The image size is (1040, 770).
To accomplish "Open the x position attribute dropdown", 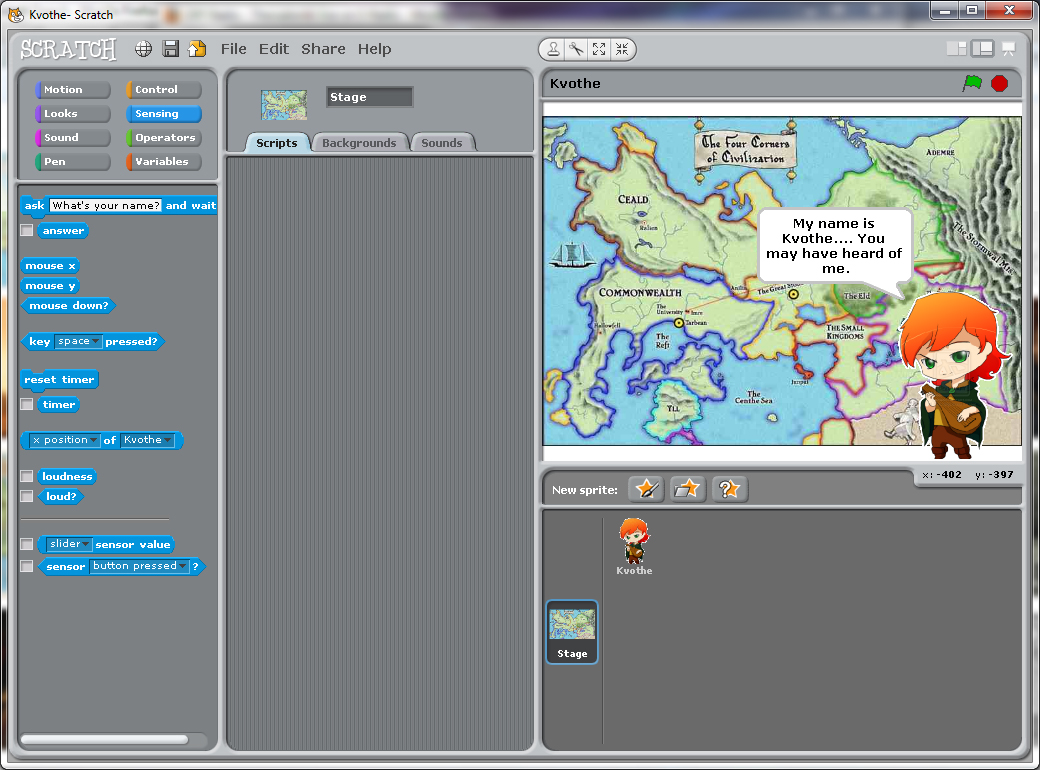I will point(65,440).
